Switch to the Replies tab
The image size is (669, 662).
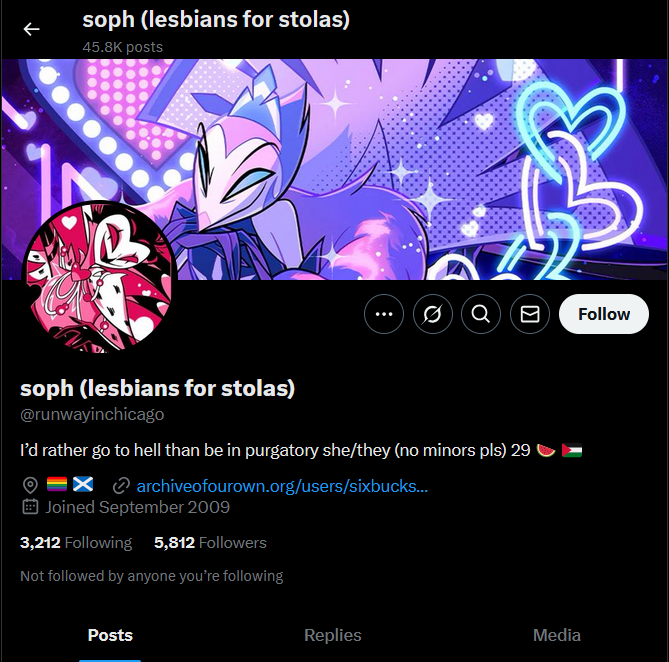pos(333,635)
